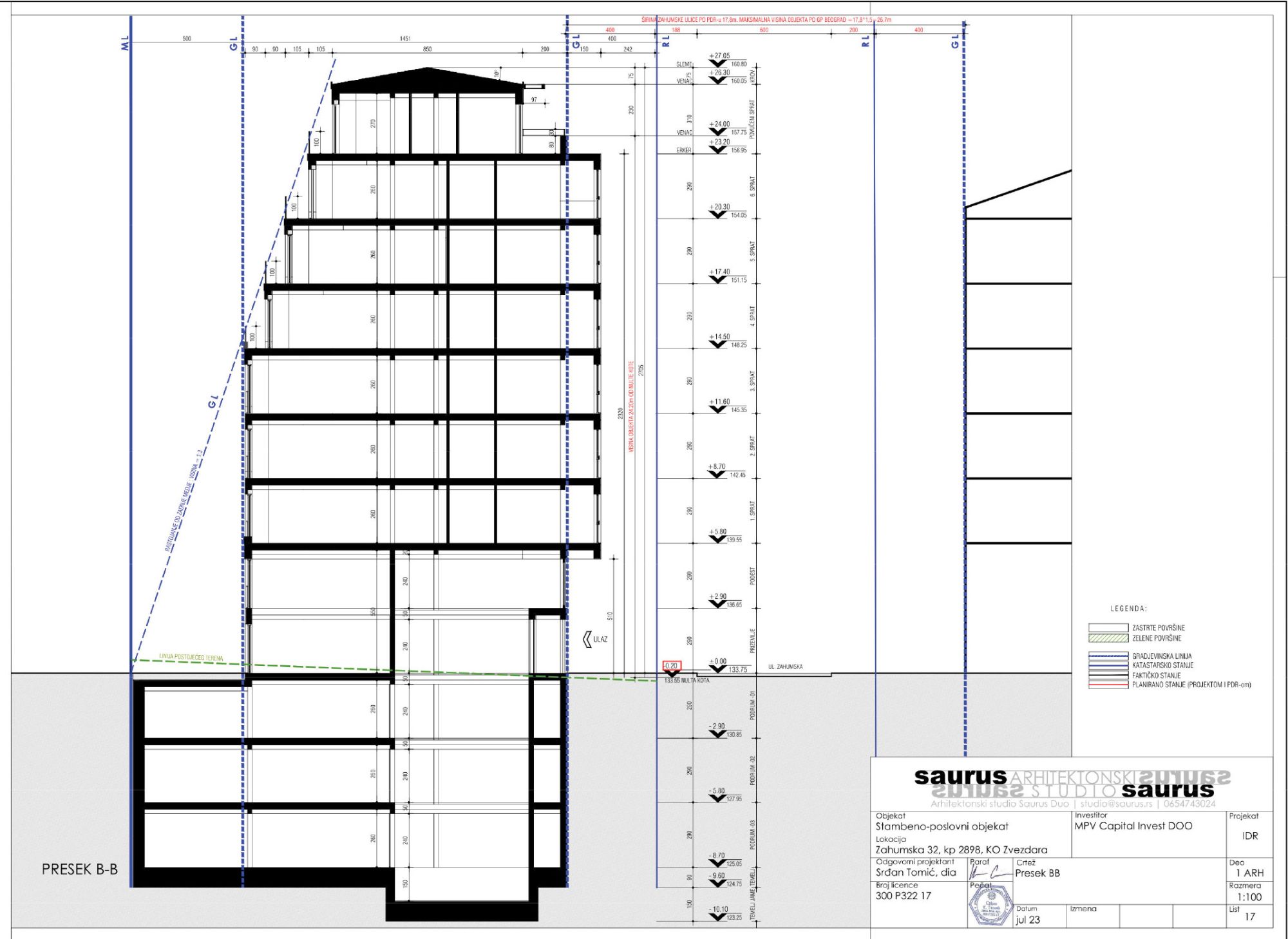Click the red boxed -0.20 elevation tag
The width and height of the screenshot is (1288, 939).
point(671,666)
